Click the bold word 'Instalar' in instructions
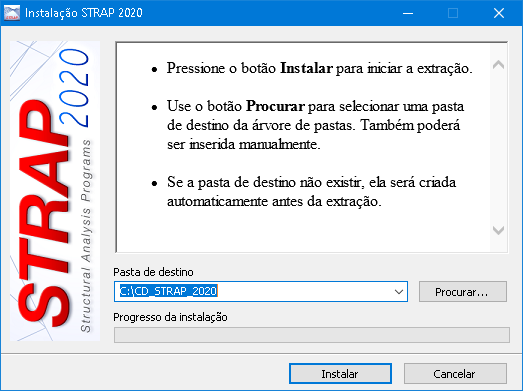Image resolution: width=523 pixels, height=391 pixels. (306, 68)
